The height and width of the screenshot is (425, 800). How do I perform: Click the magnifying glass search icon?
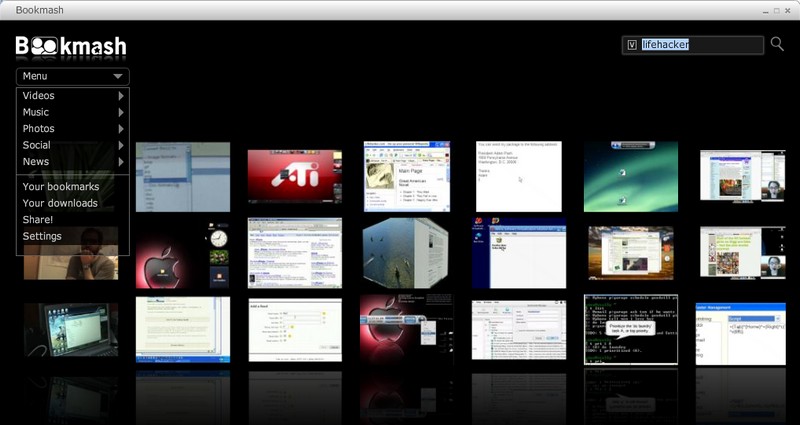click(x=777, y=45)
